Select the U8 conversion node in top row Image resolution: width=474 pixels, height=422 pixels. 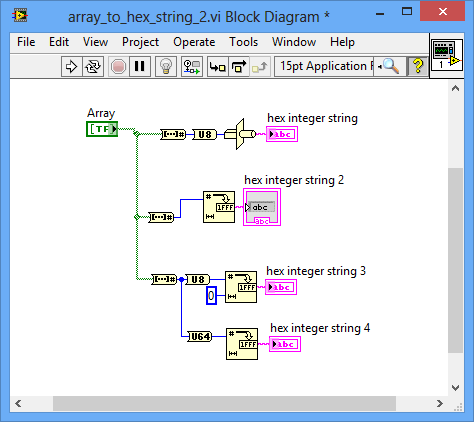[x=205, y=134]
